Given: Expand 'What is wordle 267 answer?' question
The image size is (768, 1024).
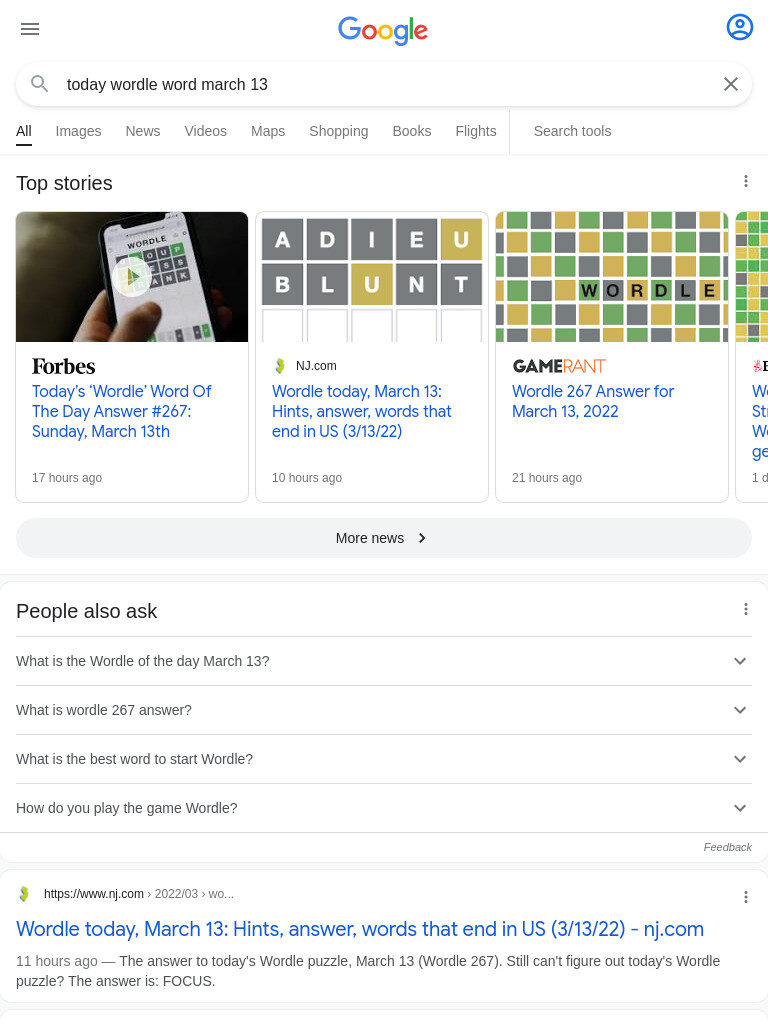Looking at the screenshot, I should (383, 710).
